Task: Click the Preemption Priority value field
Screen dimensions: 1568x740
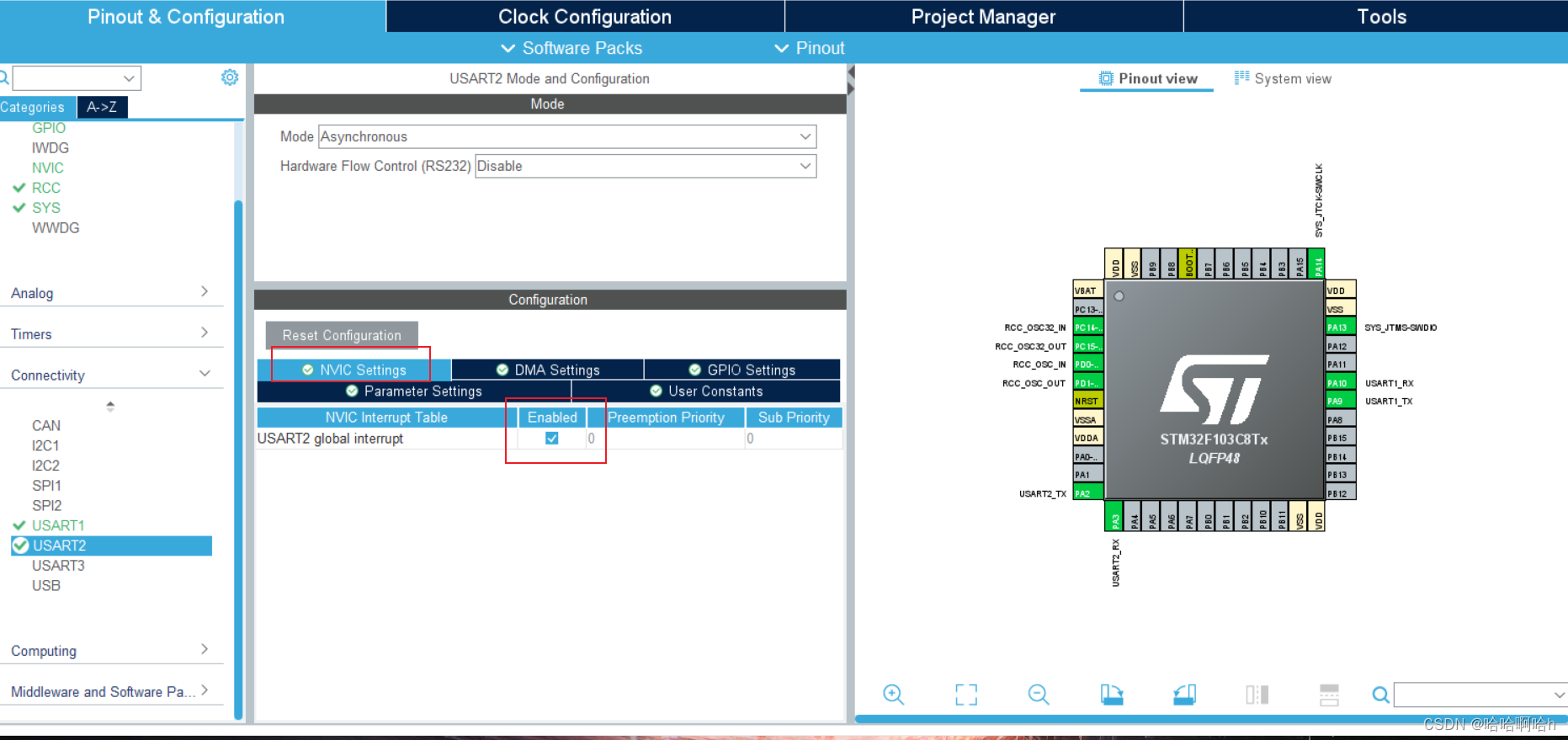Action: coord(665,439)
